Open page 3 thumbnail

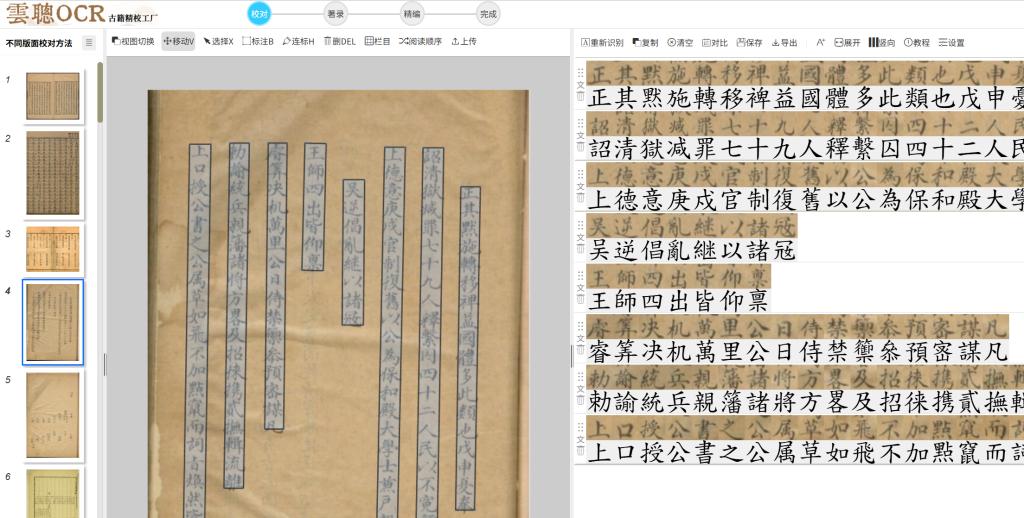(53, 249)
